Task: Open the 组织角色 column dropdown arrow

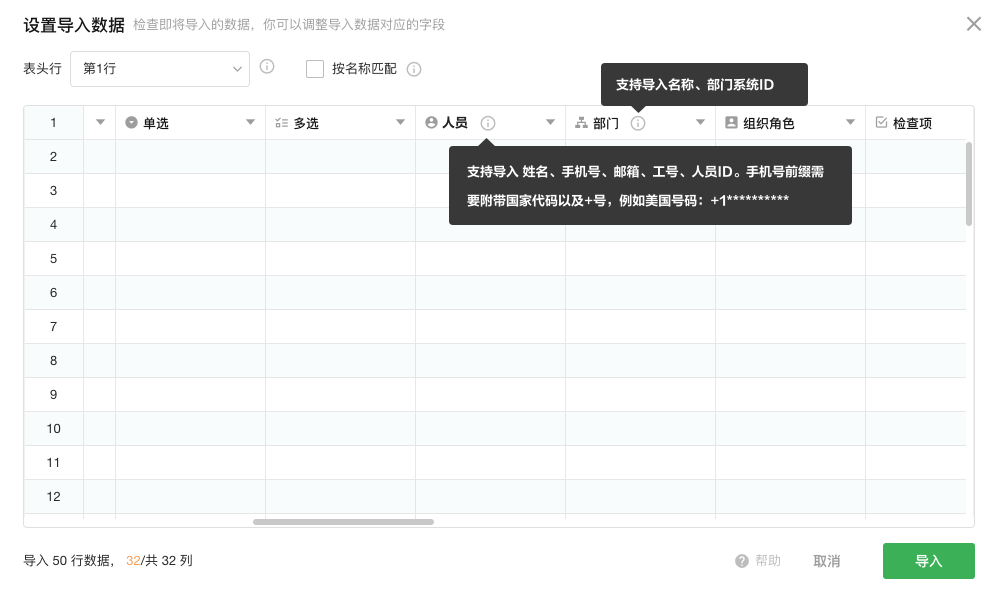Action: point(850,122)
